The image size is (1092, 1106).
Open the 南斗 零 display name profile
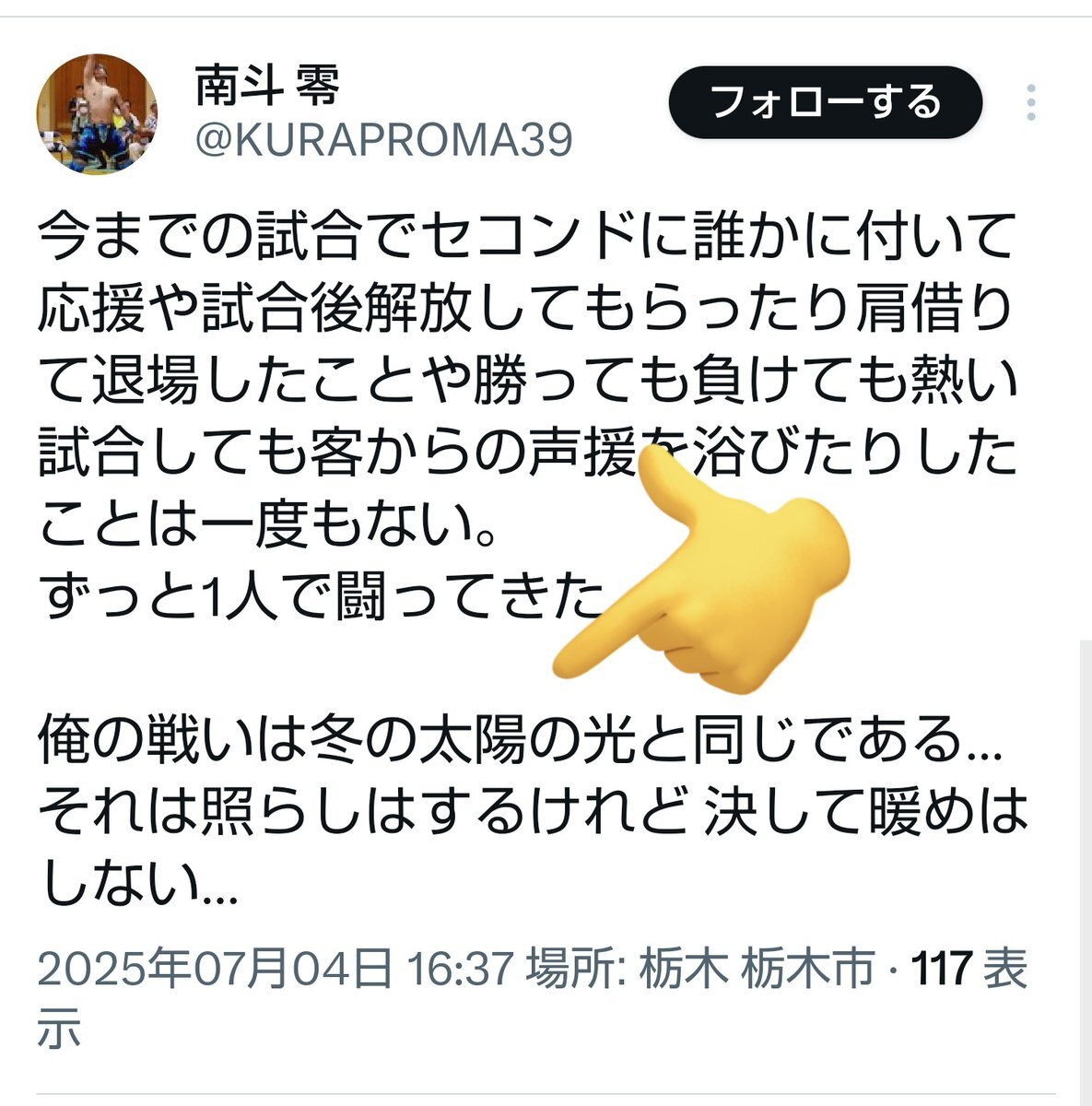(267, 87)
